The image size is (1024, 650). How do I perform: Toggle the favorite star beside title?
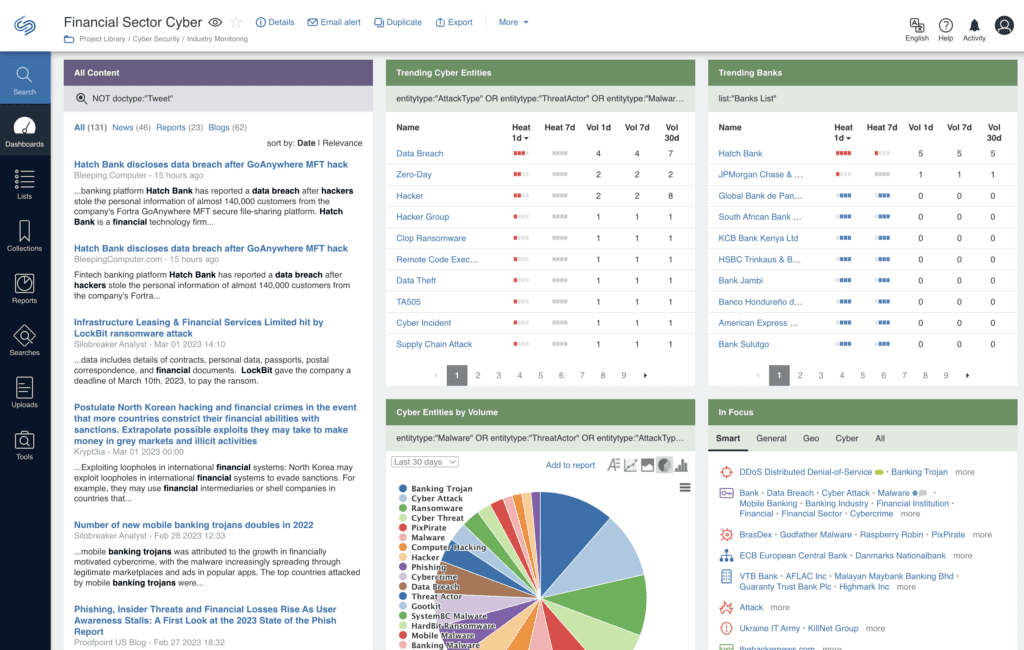tap(236, 22)
